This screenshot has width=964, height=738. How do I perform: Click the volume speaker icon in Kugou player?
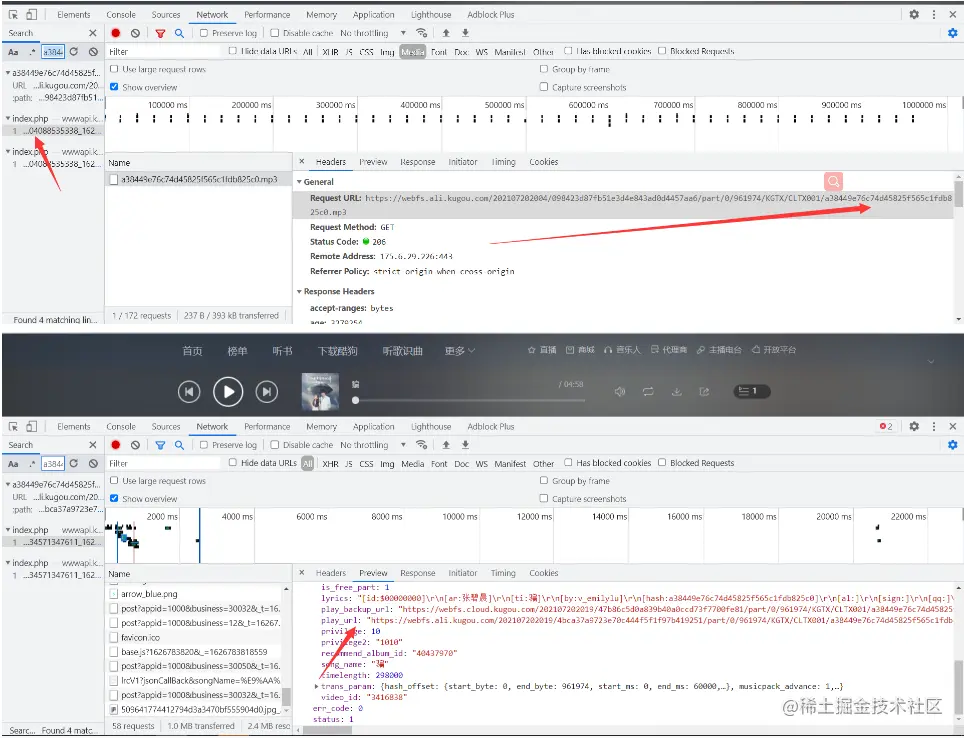620,392
